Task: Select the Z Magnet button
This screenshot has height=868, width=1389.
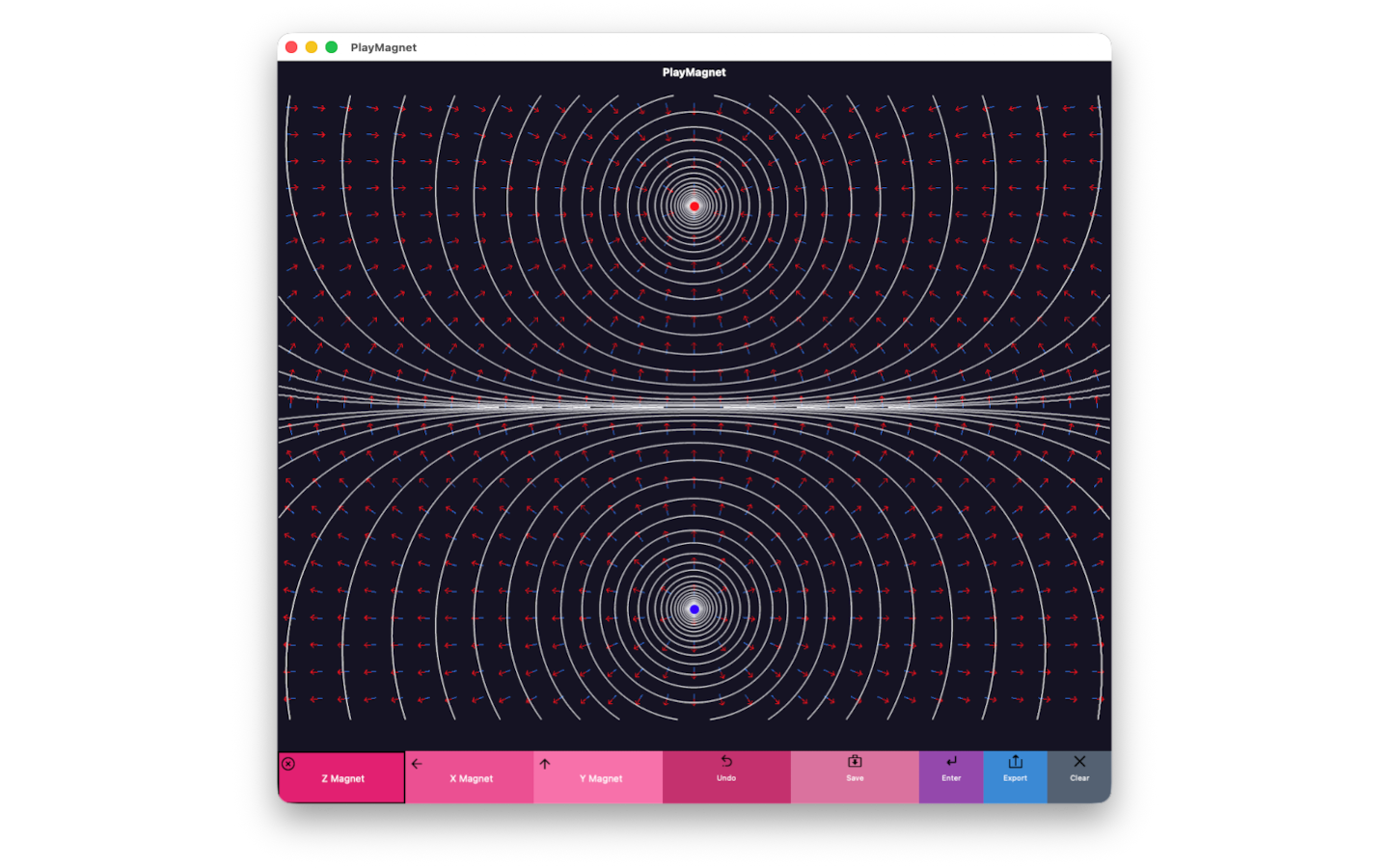Action: point(341,777)
